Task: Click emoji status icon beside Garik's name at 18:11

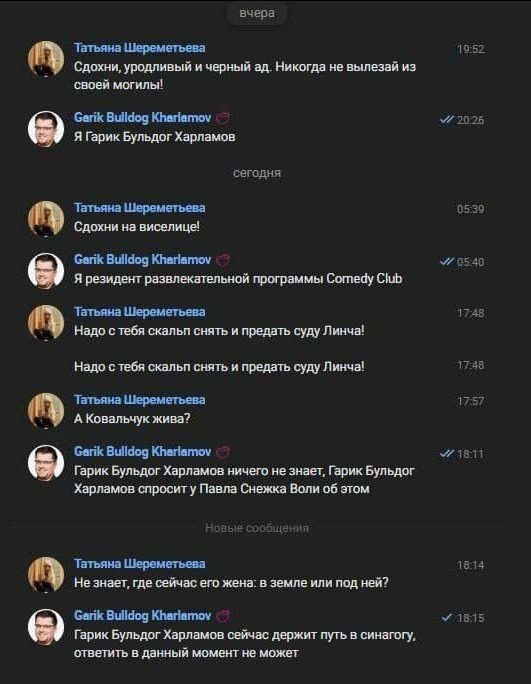Action: coord(223,452)
